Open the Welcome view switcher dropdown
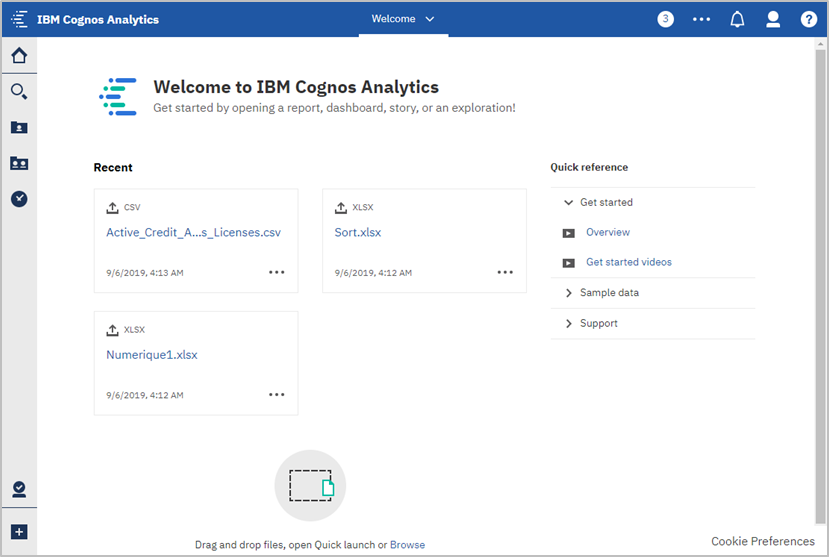 coord(403,19)
